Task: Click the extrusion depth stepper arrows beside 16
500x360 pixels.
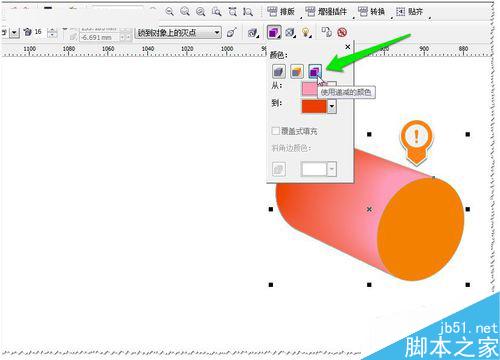Action: [52, 33]
